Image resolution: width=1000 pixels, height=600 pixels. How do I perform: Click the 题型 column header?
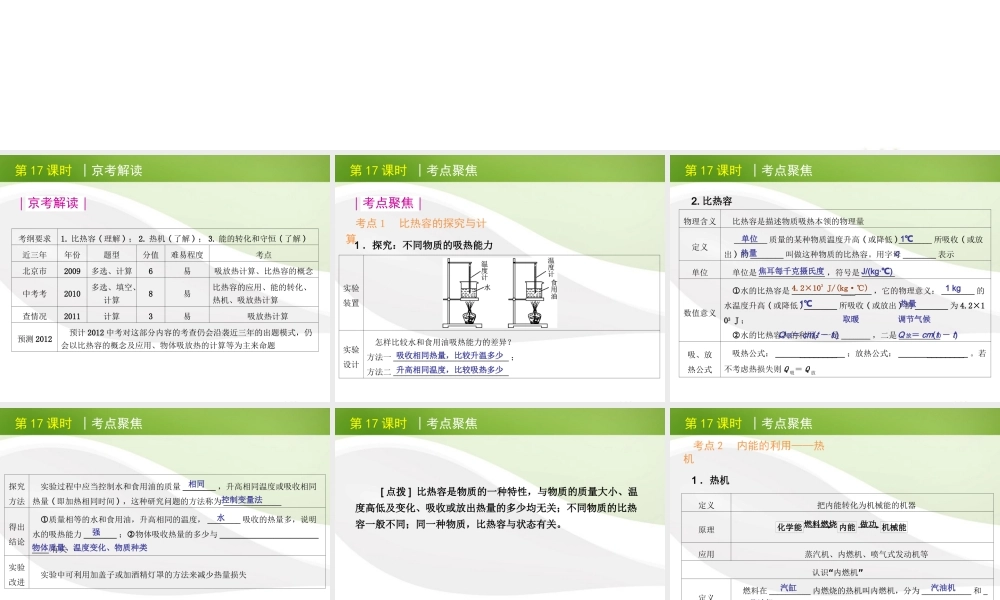click(x=112, y=254)
